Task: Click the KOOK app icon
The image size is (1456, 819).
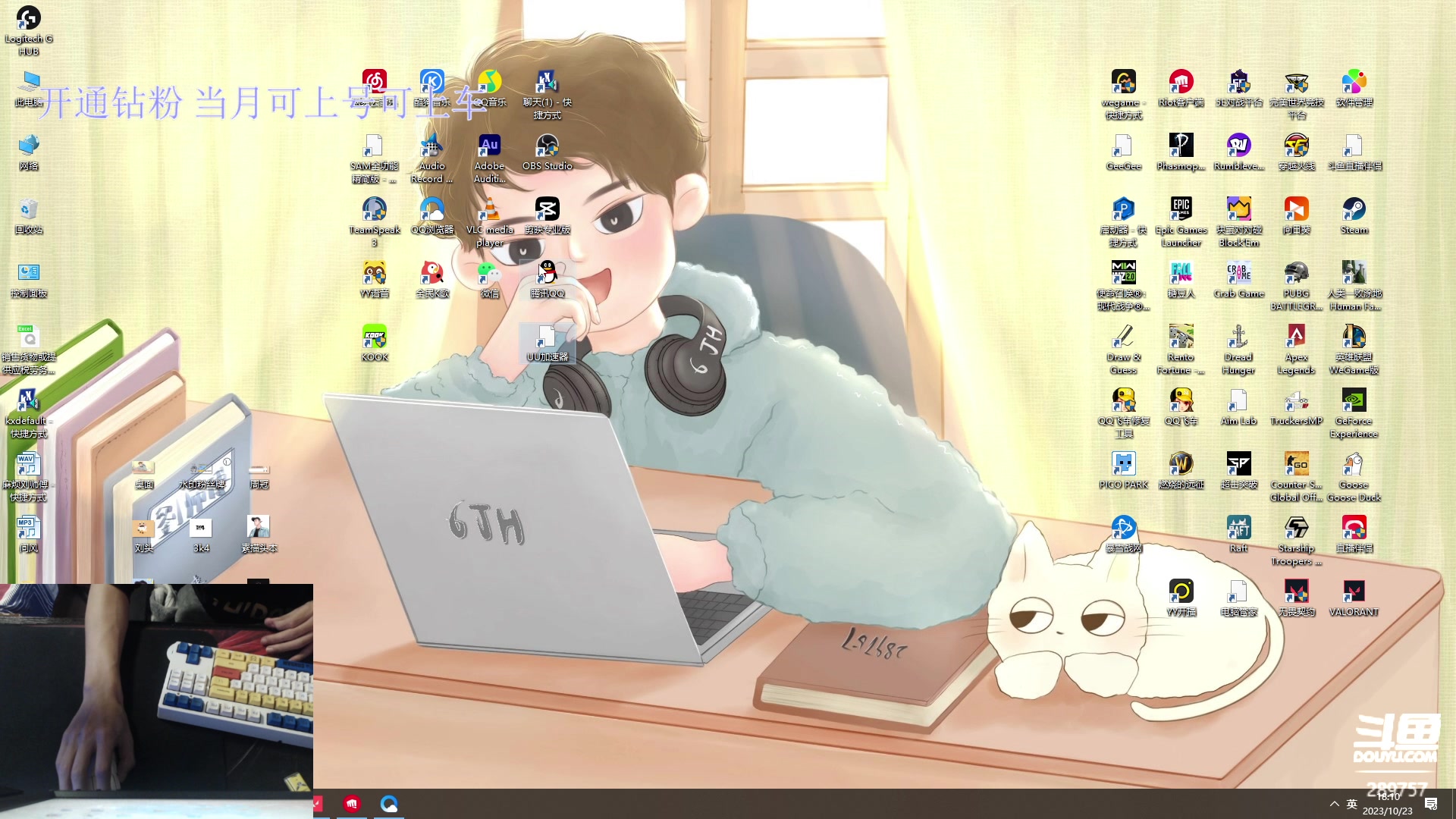Action: click(374, 337)
